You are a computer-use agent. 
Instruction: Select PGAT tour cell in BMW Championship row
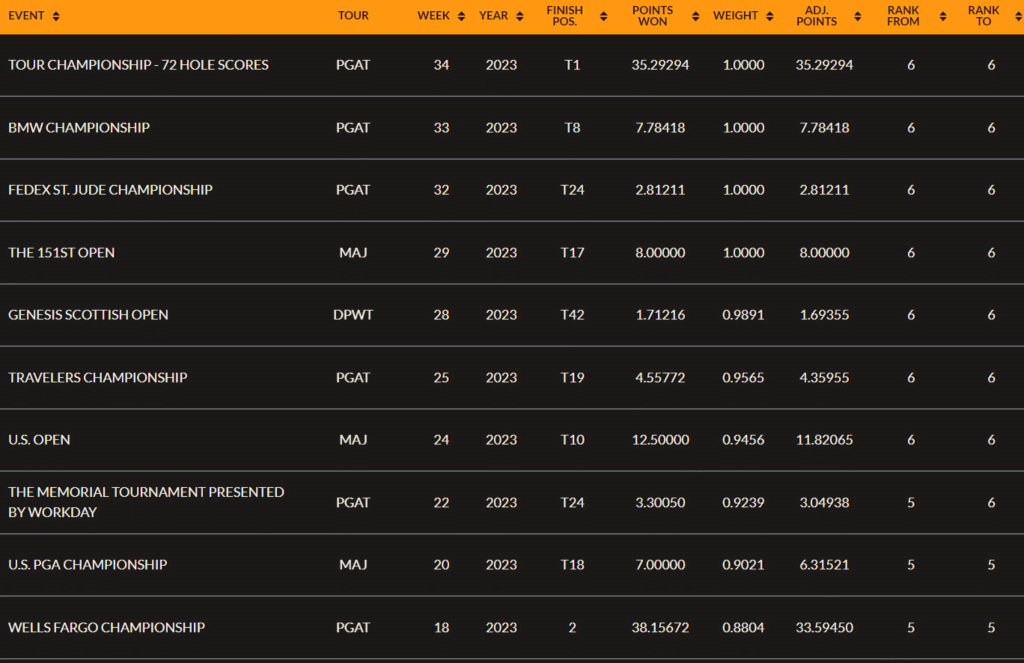point(353,127)
